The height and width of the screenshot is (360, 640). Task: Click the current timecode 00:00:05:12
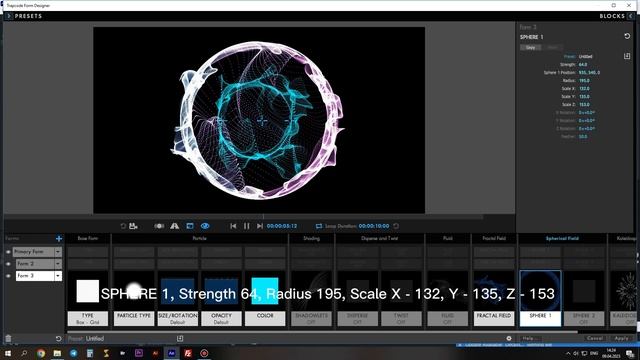click(x=282, y=226)
